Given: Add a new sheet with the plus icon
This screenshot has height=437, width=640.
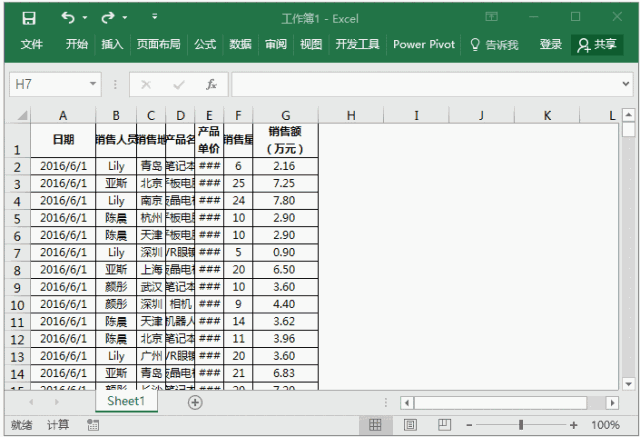Looking at the screenshot, I should pyautogui.click(x=195, y=402).
